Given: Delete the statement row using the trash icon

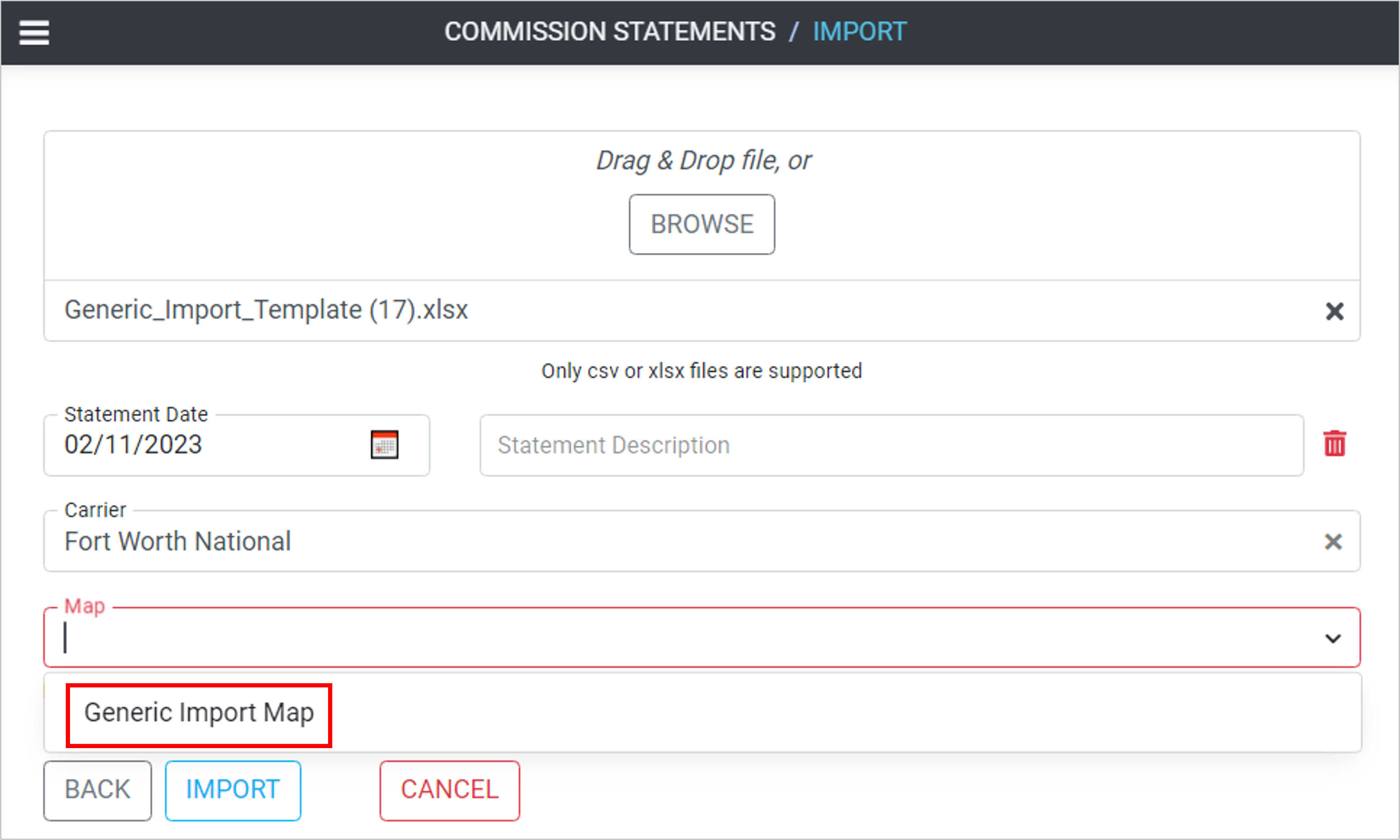Looking at the screenshot, I should (x=1334, y=444).
